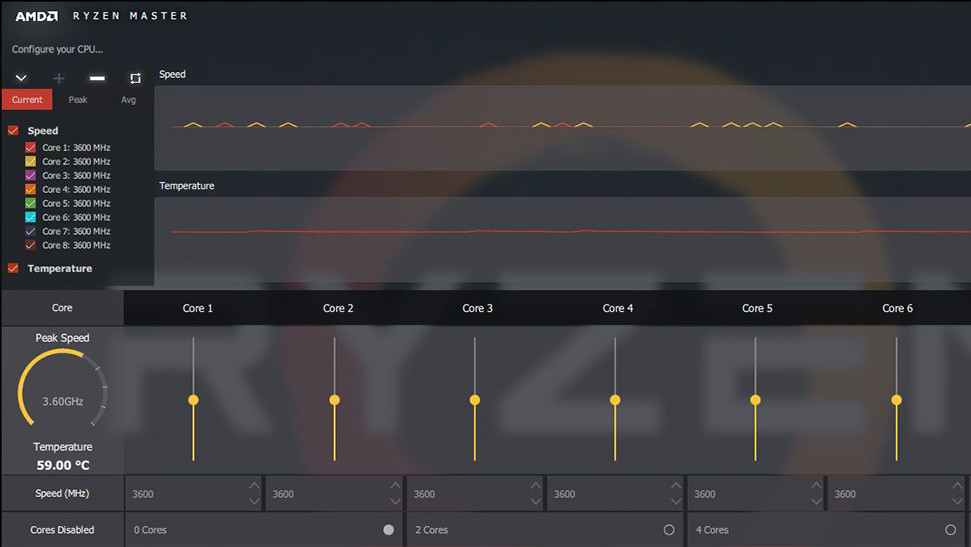Uncheck Core 2: 3600 MHz checkbox
The image size is (971, 547).
point(30,161)
